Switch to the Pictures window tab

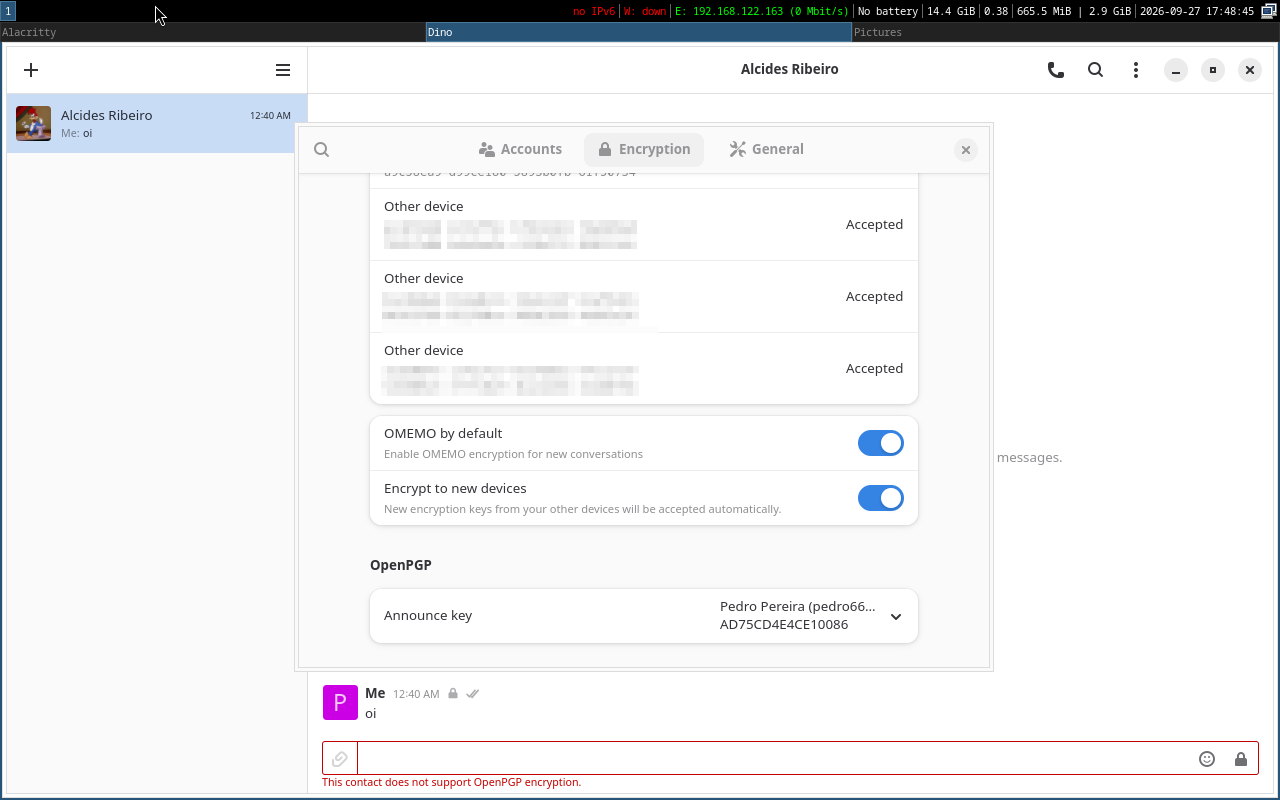point(1065,32)
